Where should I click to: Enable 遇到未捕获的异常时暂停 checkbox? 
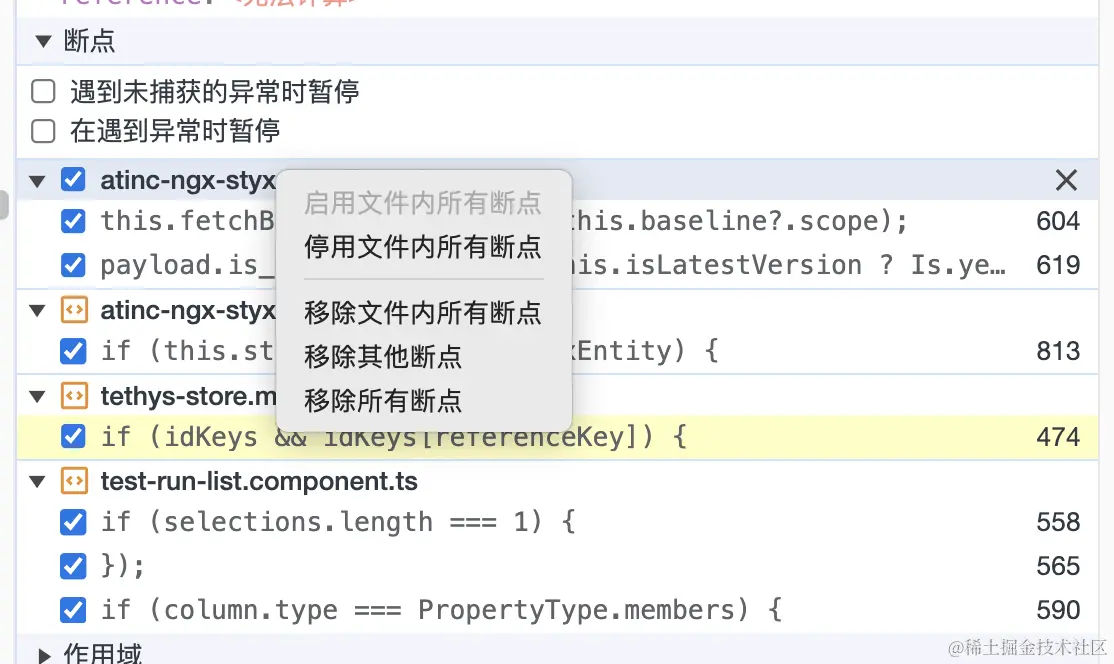(43, 92)
